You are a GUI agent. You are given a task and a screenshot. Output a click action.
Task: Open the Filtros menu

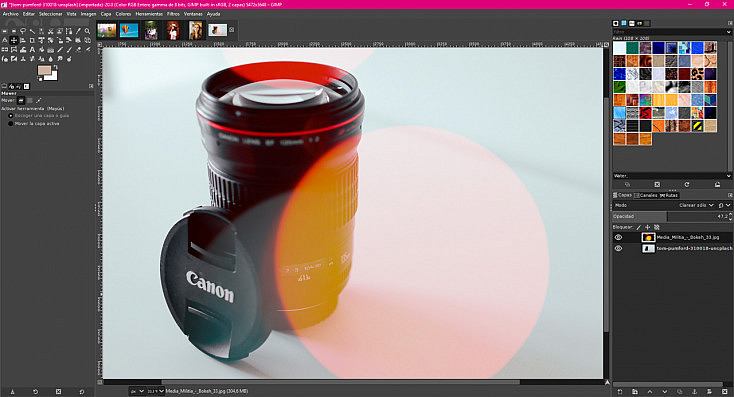pos(173,14)
